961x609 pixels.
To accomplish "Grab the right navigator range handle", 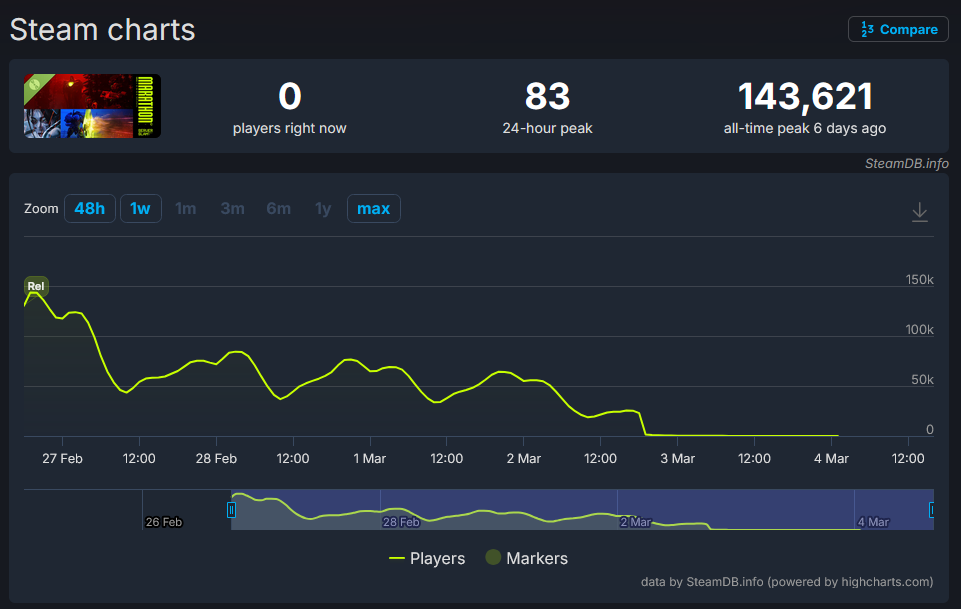I will pos(932,510).
